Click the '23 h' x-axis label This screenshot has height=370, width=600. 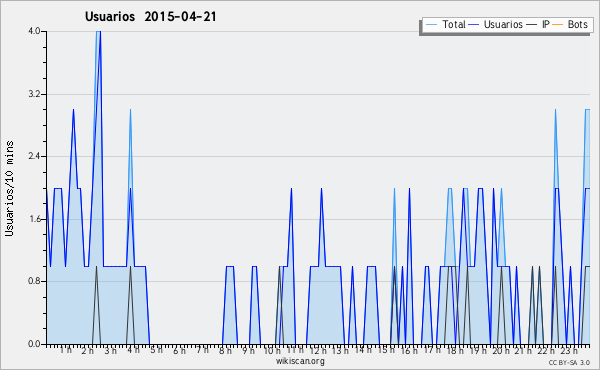(x=569, y=350)
